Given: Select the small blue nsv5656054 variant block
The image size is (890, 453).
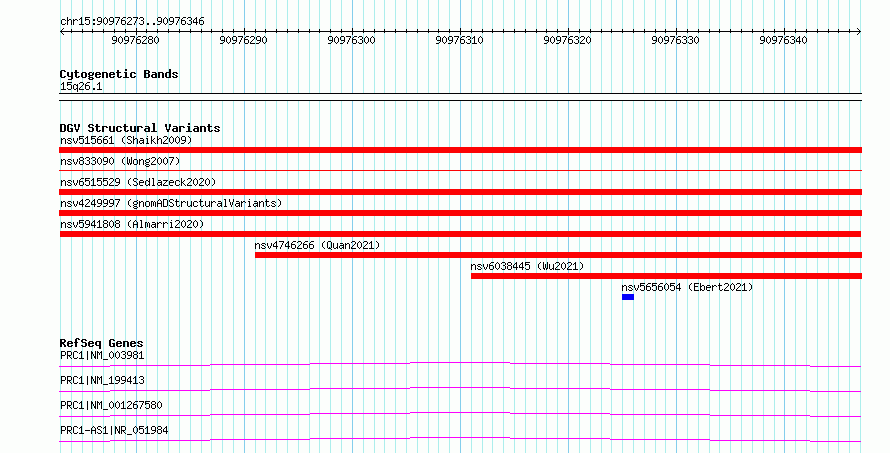Looking at the screenshot, I should (x=628, y=297).
